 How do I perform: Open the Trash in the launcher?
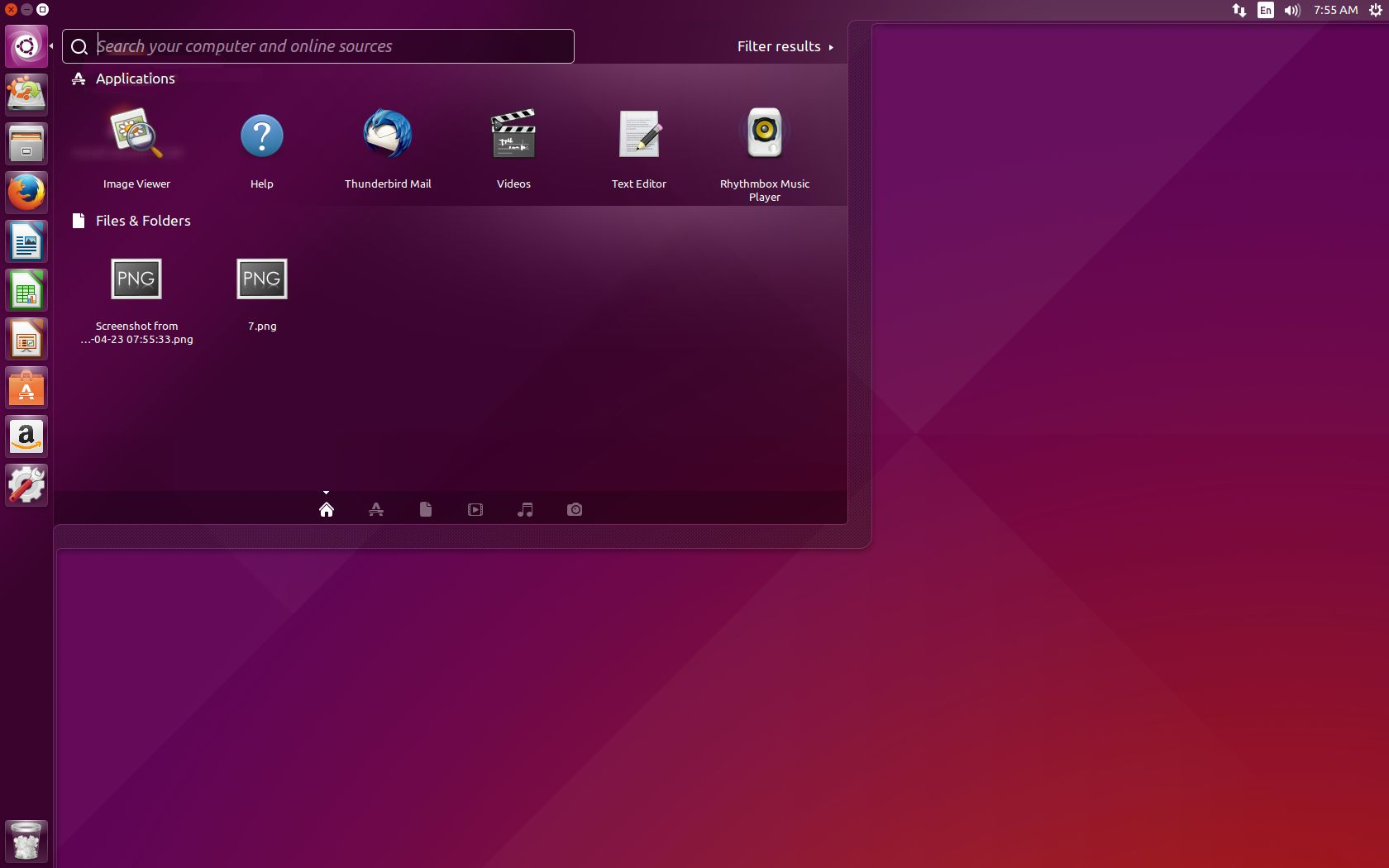tap(26, 842)
